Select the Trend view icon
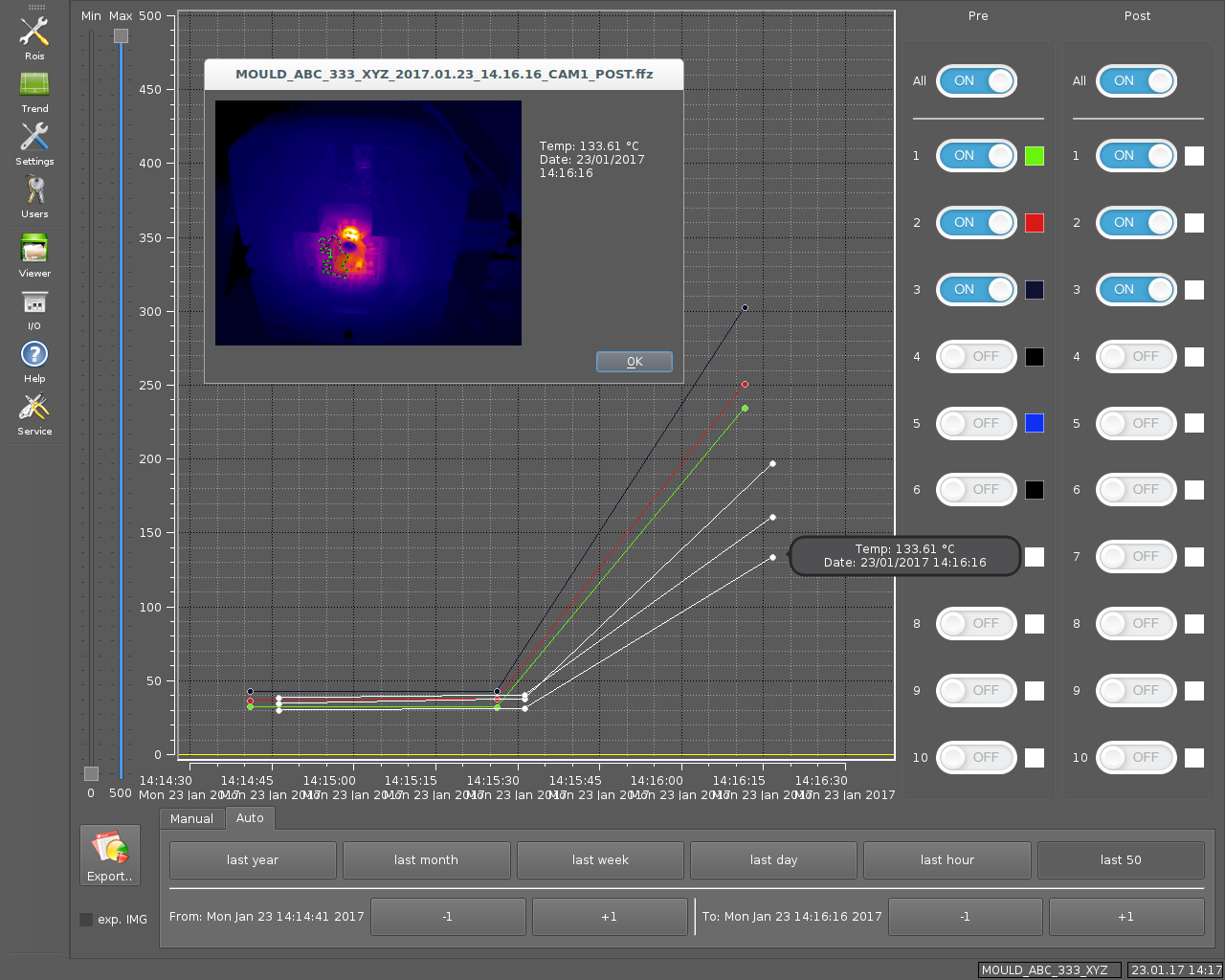 click(x=34, y=86)
